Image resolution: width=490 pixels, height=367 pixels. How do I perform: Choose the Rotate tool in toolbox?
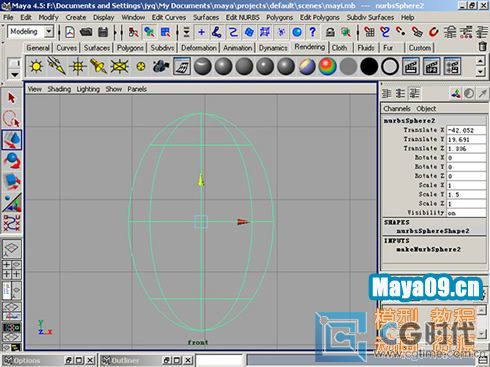12,160
